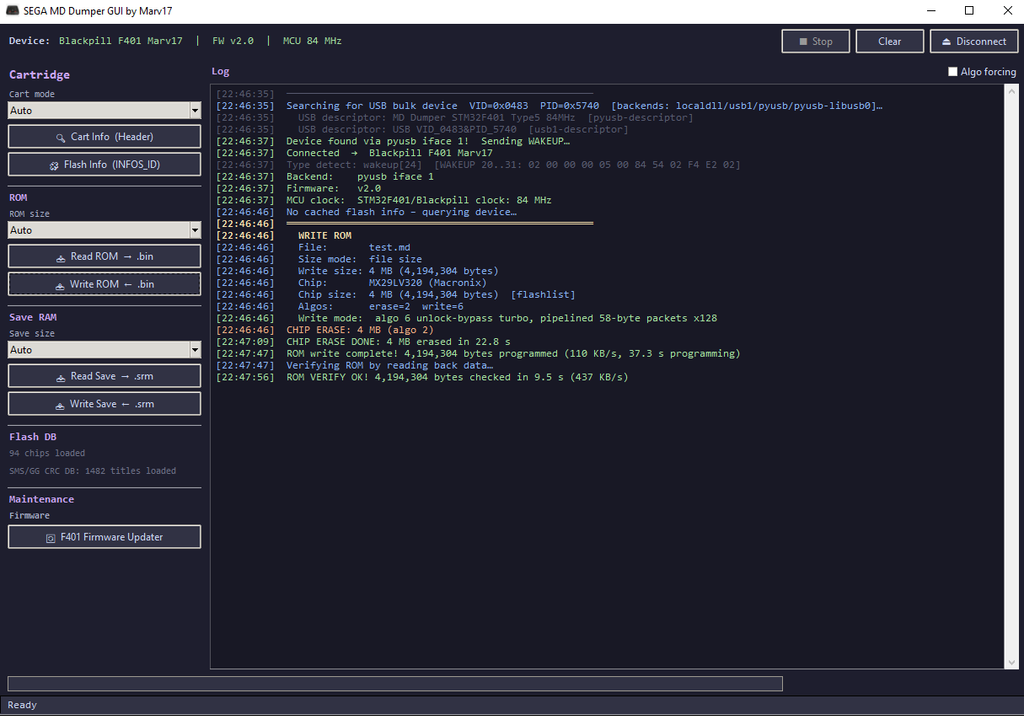
Task: Click the F401 Firmware Updater label
Action: 112,537
